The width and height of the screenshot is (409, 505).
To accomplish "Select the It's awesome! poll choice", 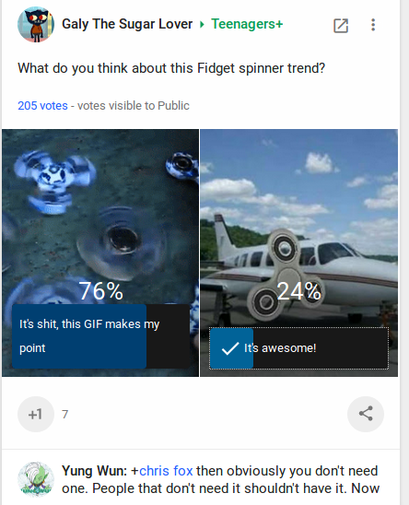I will point(299,348).
